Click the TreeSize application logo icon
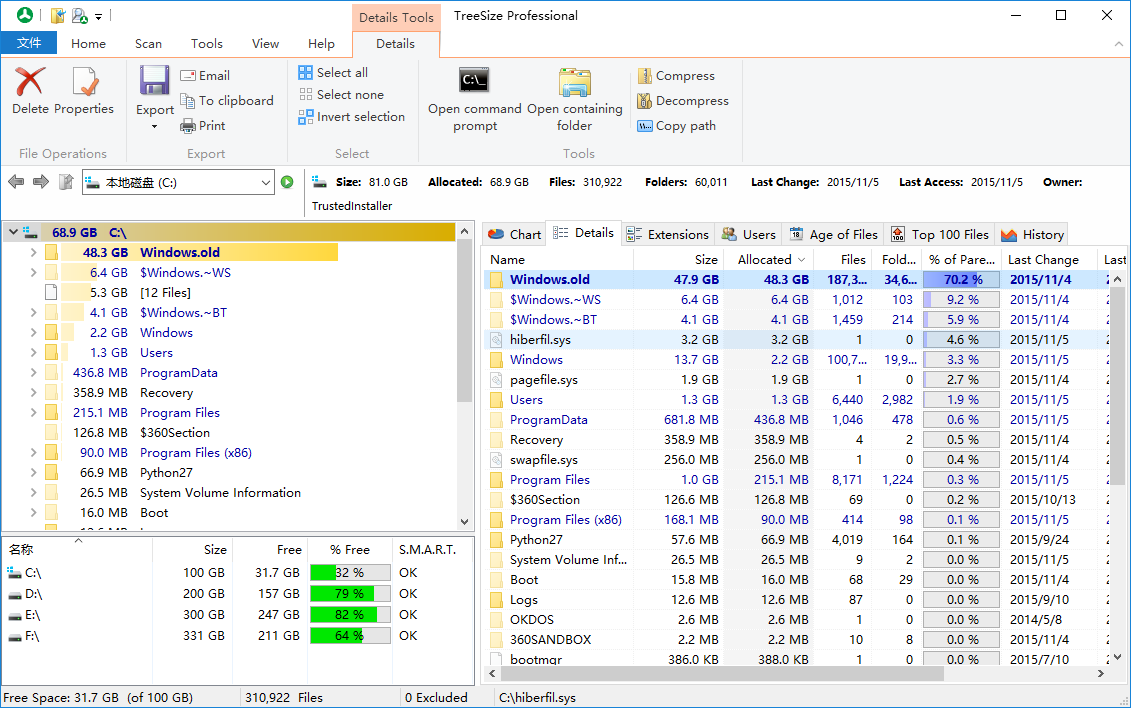This screenshot has height=708, width=1131. point(25,15)
